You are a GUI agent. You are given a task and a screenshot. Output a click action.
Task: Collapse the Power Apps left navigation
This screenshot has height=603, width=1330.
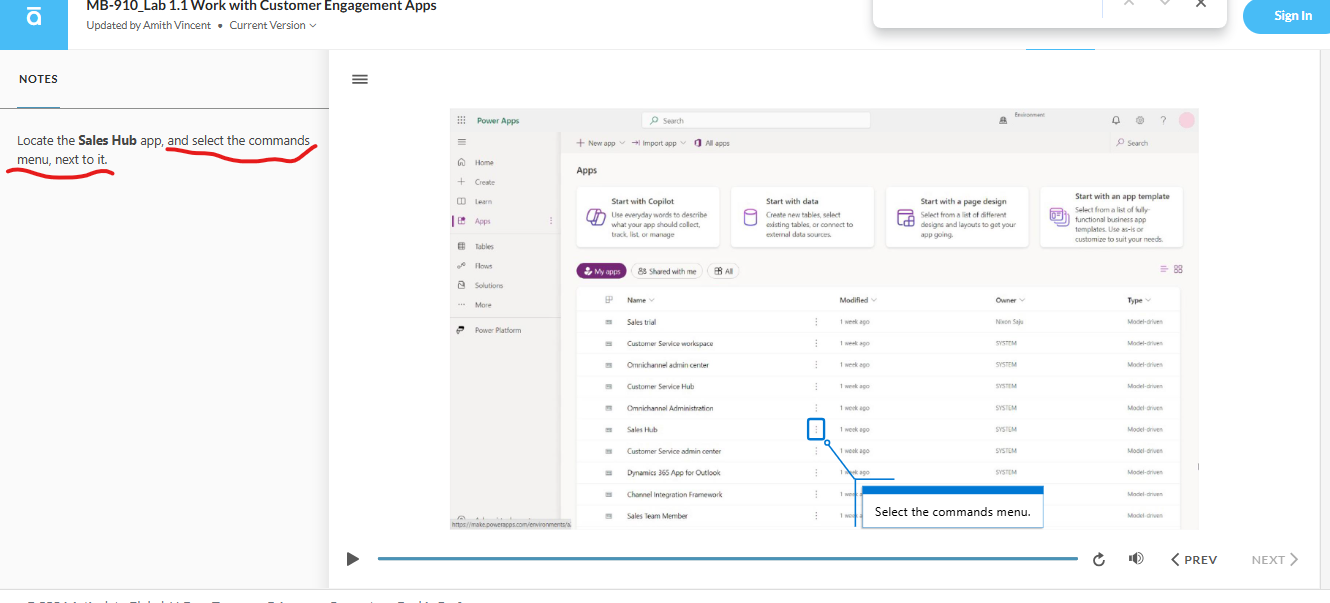point(461,143)
